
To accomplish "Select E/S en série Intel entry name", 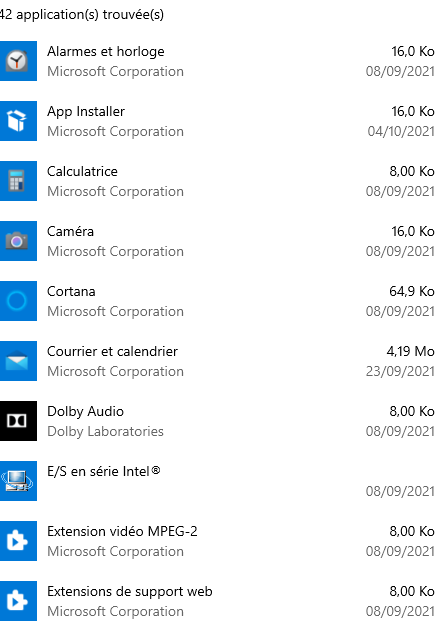I will pyautogui.click(x=104, y=471).
